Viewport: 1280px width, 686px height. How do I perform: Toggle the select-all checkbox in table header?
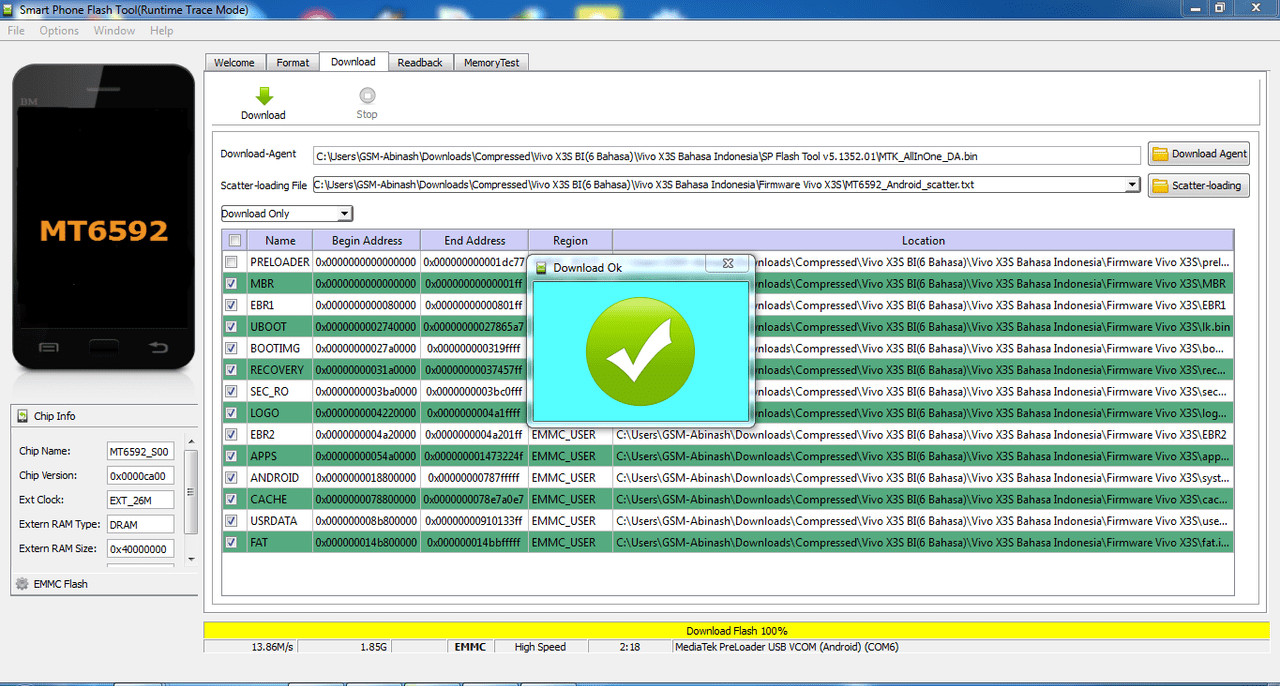(234, 240)
